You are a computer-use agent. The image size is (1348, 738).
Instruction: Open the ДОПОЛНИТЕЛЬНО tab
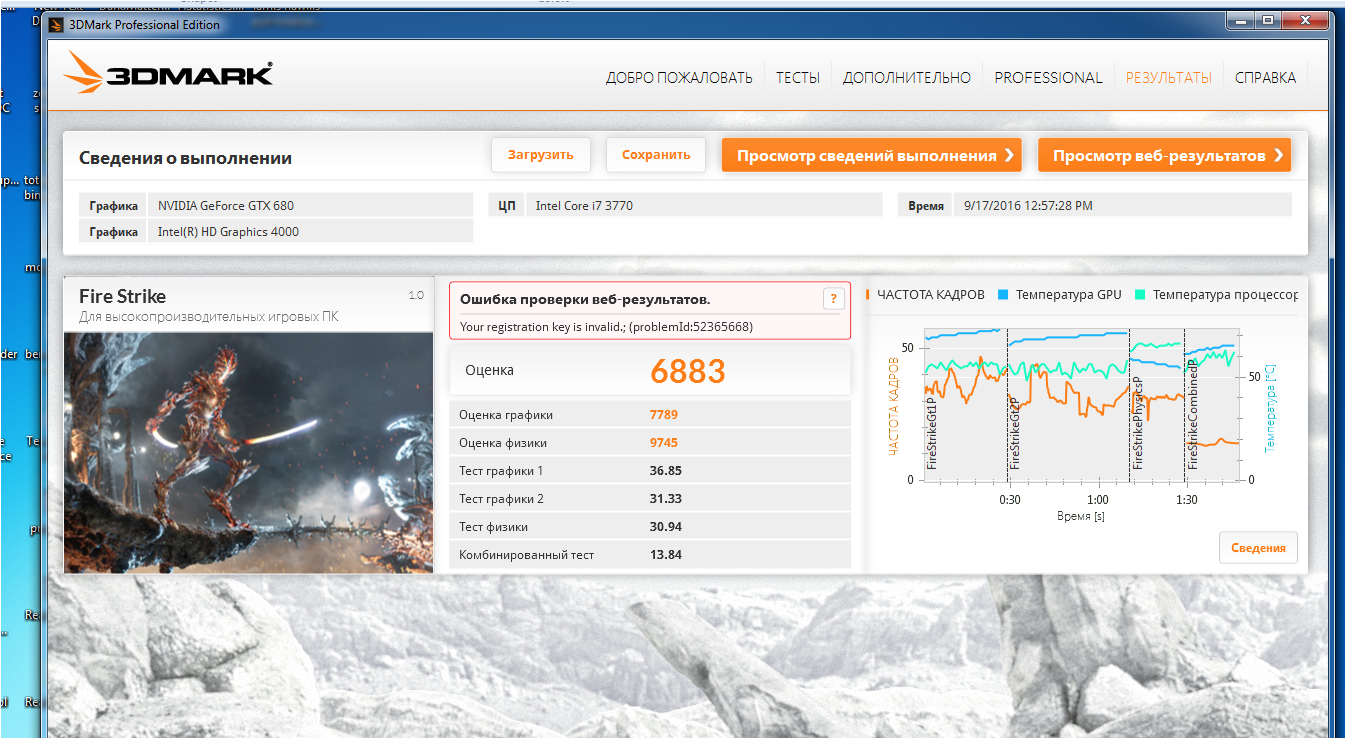[x=906, y=78]
